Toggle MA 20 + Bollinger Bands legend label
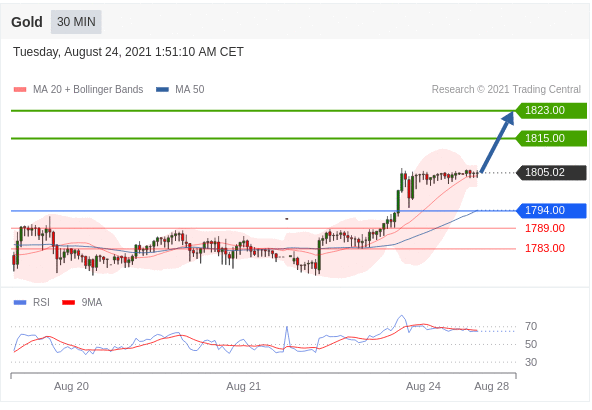The image size is (592, 410). [x=88, y=89]
